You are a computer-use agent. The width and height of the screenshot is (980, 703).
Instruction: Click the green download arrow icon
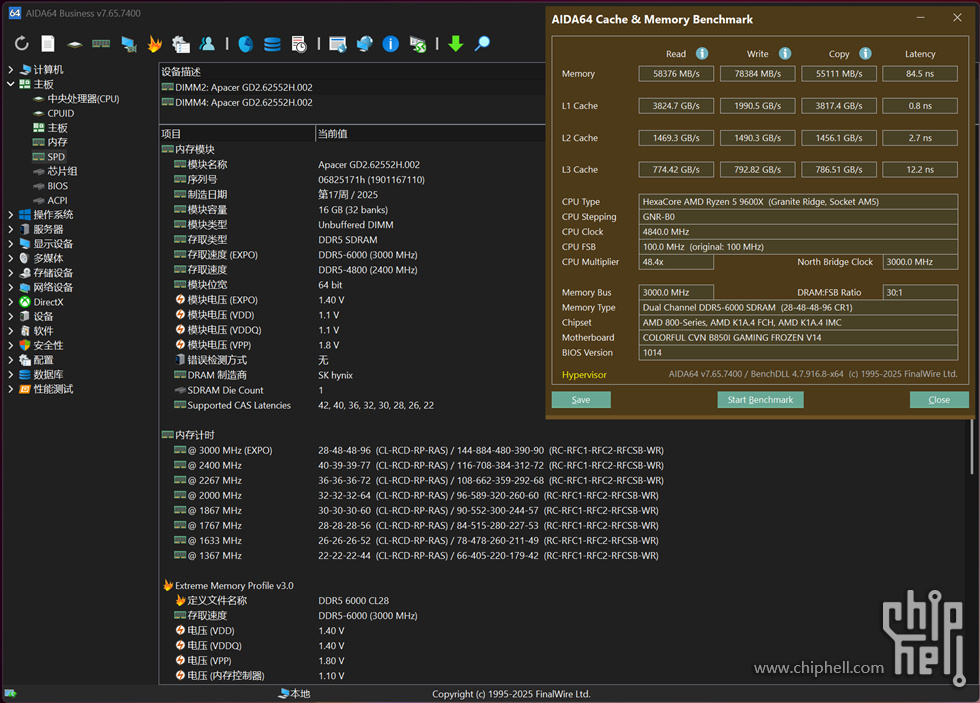tap(456, 44)
